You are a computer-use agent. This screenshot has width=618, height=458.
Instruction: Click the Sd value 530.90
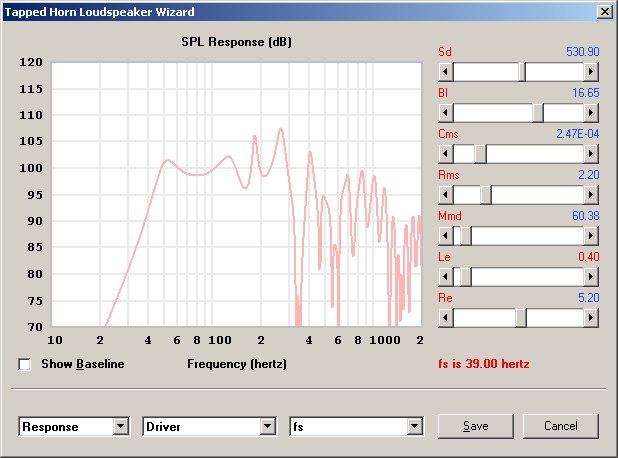coord(583,52)
